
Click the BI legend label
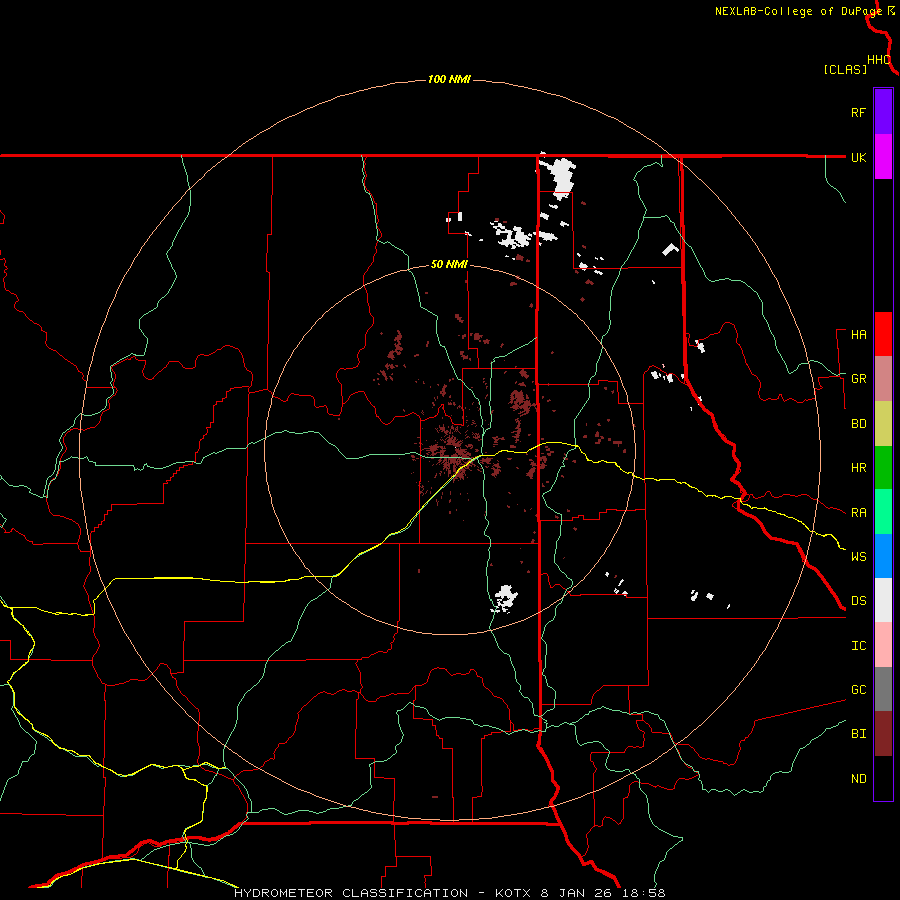(x=858, y=734)
